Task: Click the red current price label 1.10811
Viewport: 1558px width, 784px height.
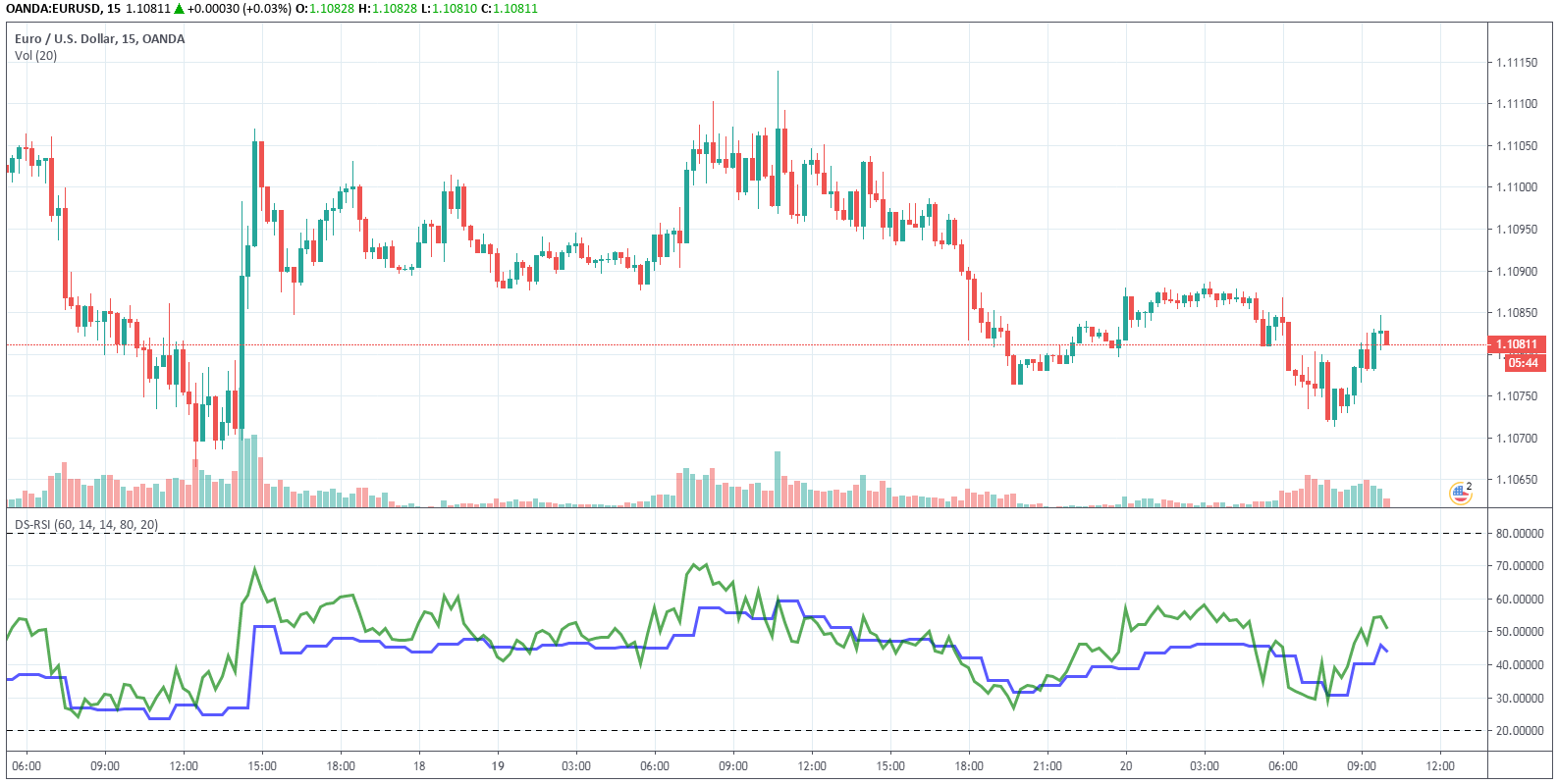Action: tap(1518, 344)
